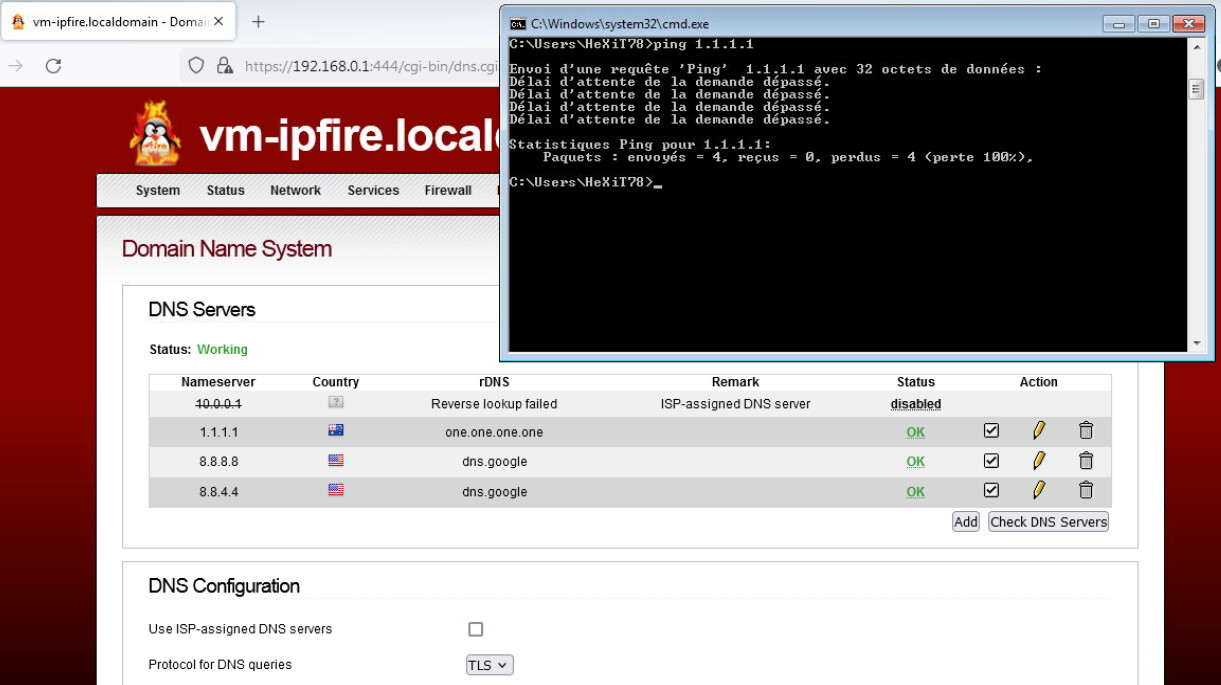Open the System menu
Screen dimensions: 1221x685
pyautogui.click(x=158, y=190)
